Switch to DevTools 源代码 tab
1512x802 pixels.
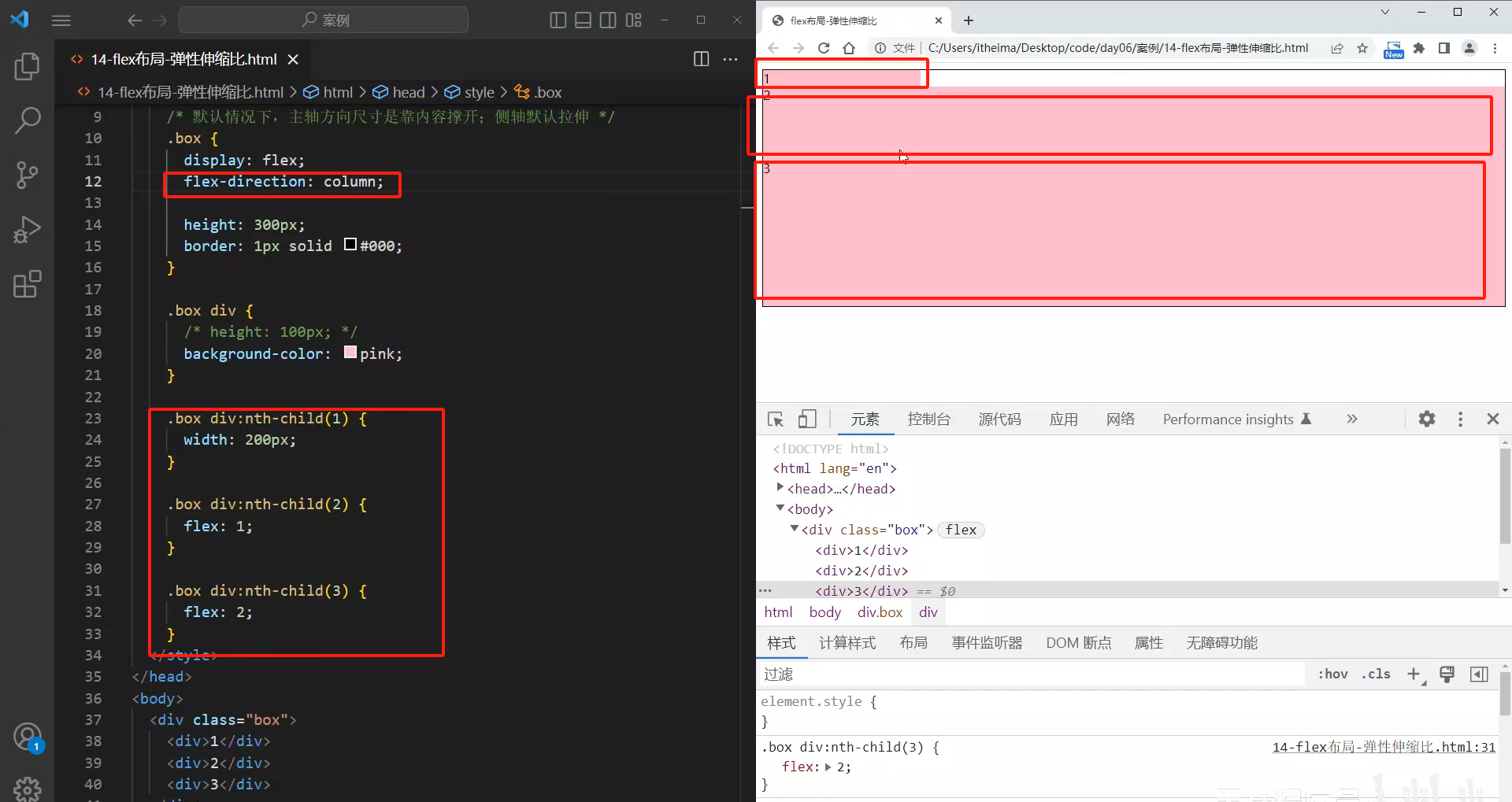pos(1000,419)
